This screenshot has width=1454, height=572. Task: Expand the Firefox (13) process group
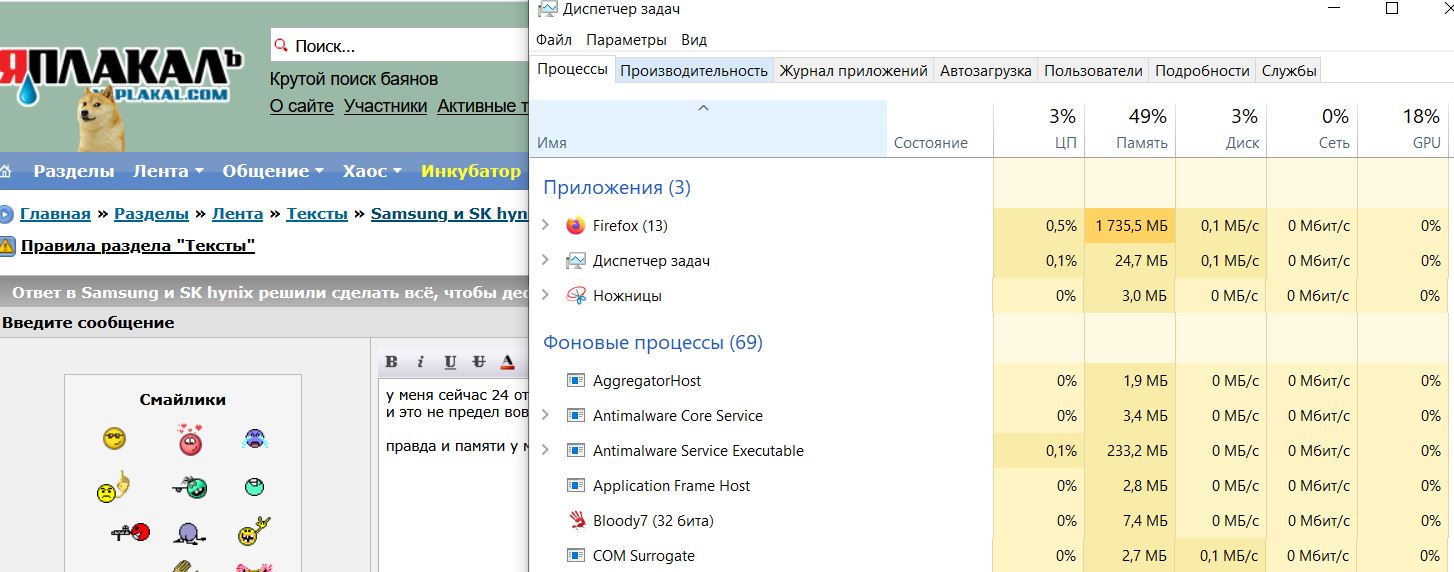tap(545, 226)
